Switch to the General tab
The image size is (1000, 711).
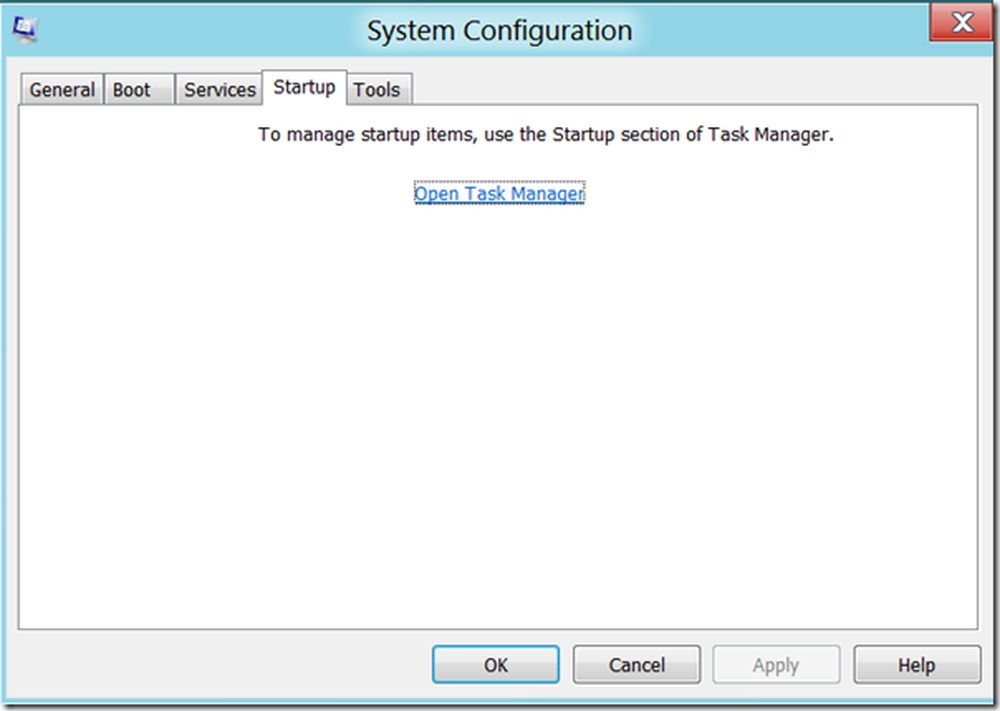click(62, 90)
